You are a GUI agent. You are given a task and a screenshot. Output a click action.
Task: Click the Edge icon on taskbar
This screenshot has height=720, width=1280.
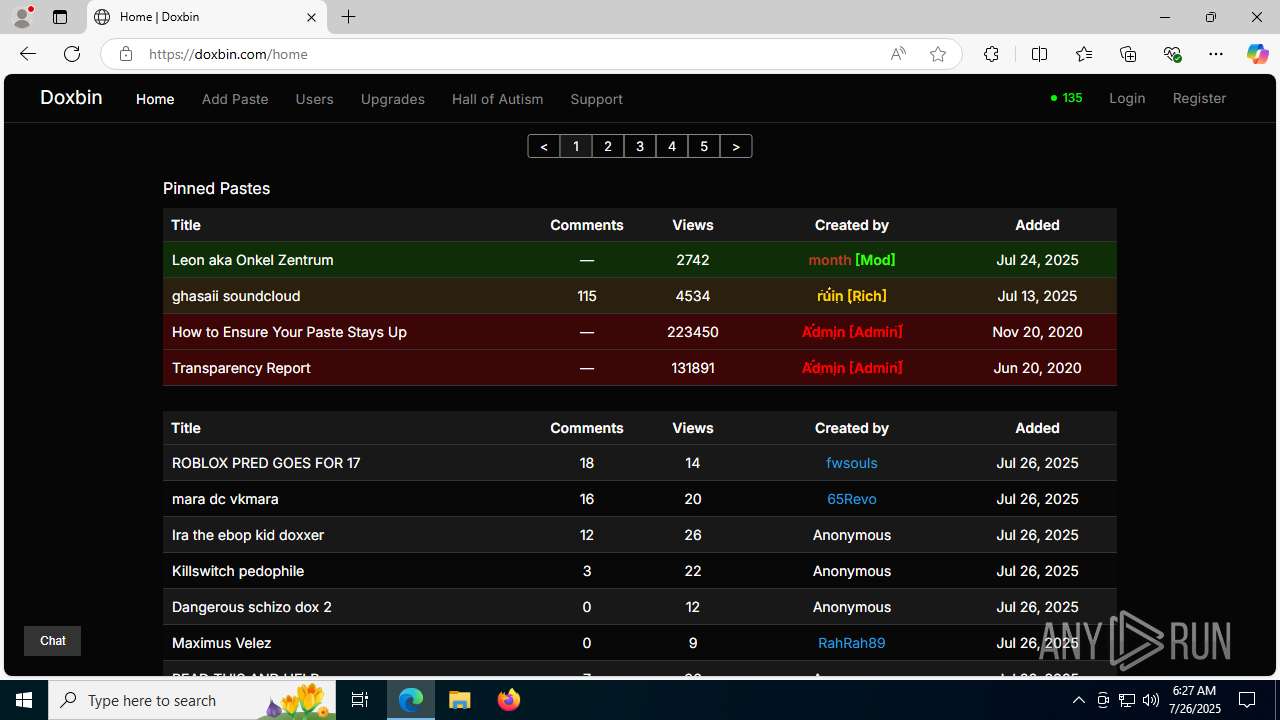411,700
